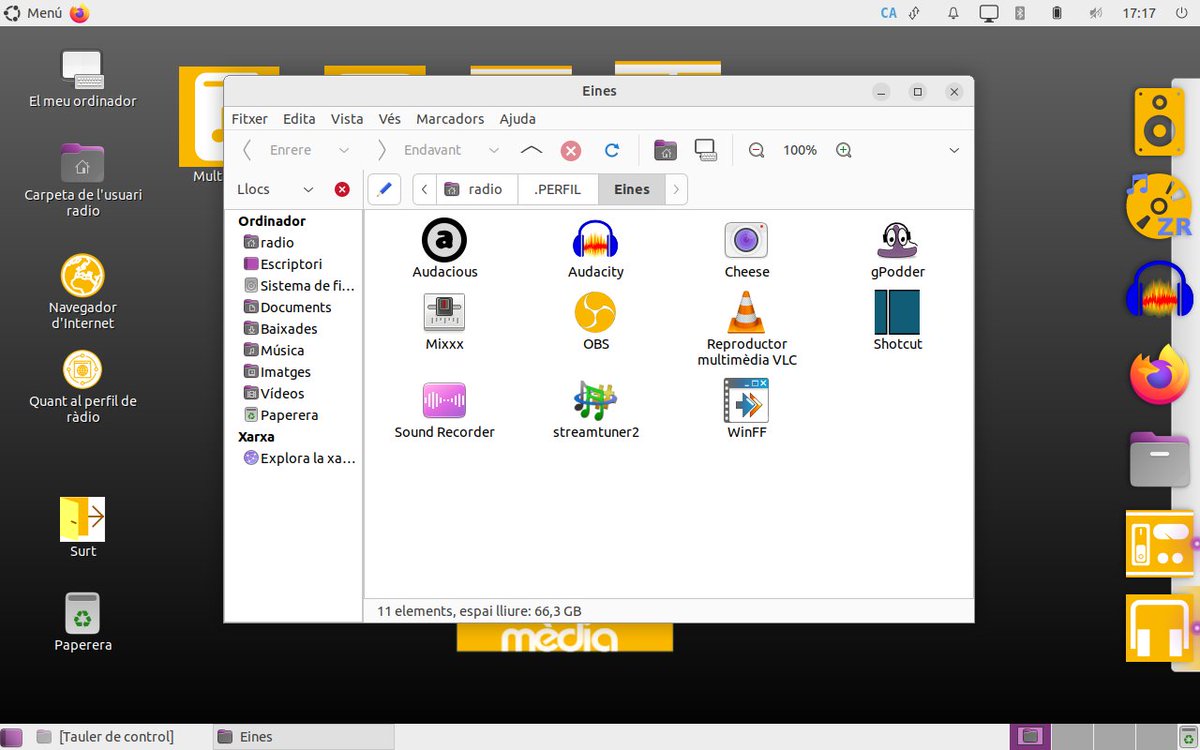1200x750 pixels.
Task: Open the file manager in the right dock
Action: (x=1160, y=459)
